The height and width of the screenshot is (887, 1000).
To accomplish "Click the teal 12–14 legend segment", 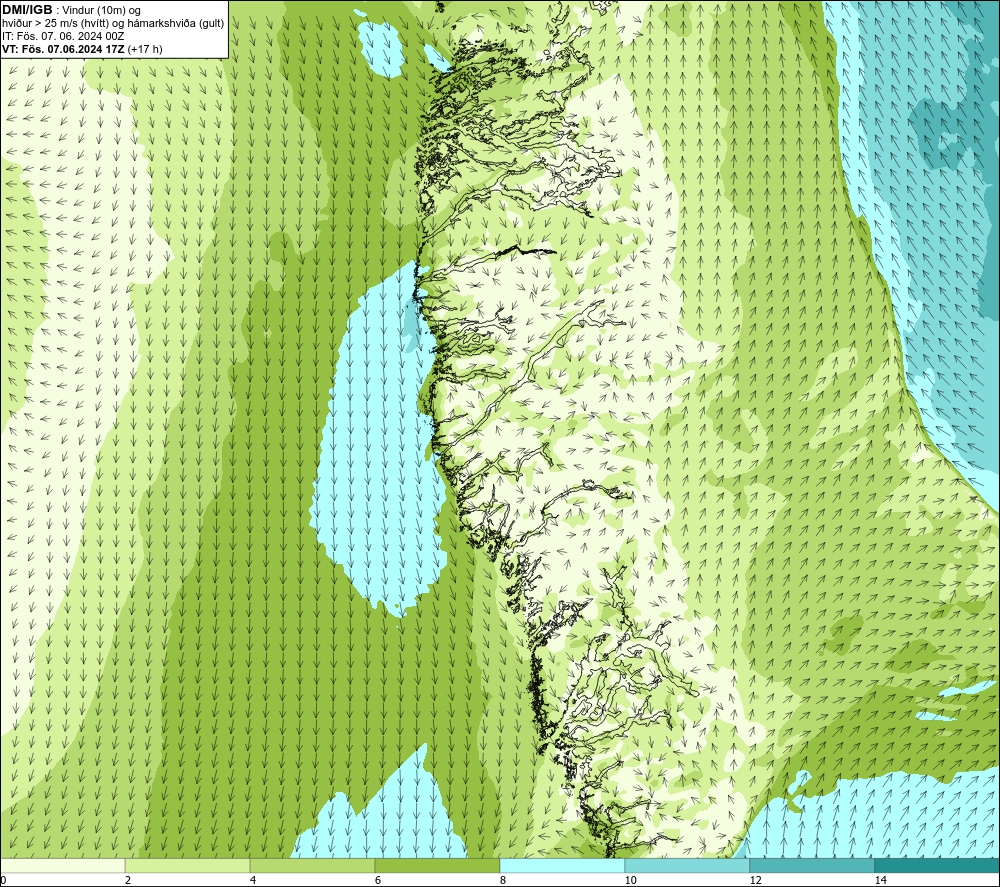I will coord(812,866).
